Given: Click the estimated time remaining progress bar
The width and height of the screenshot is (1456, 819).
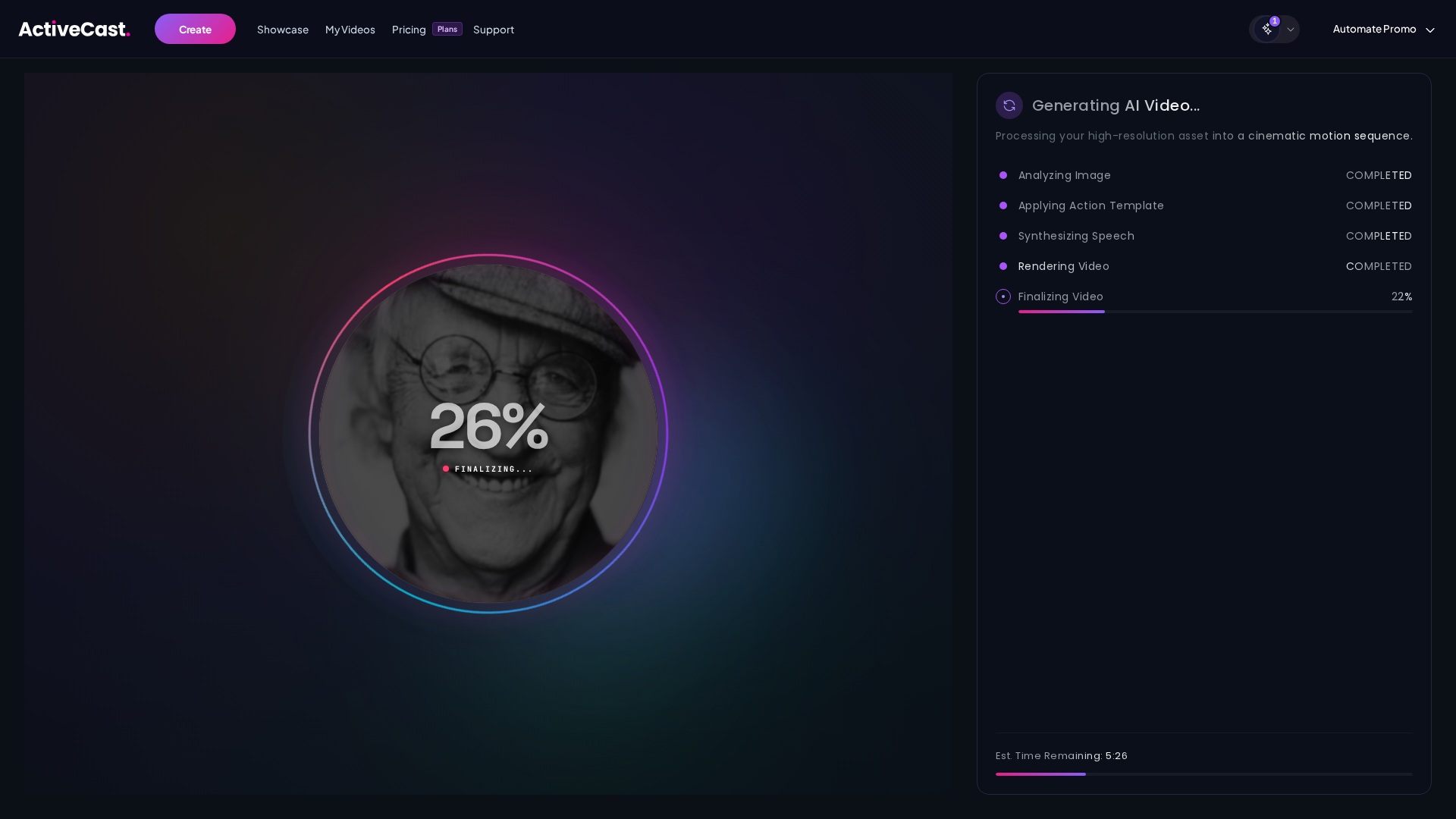Looking at the screenshot, I should point(1204,774).
